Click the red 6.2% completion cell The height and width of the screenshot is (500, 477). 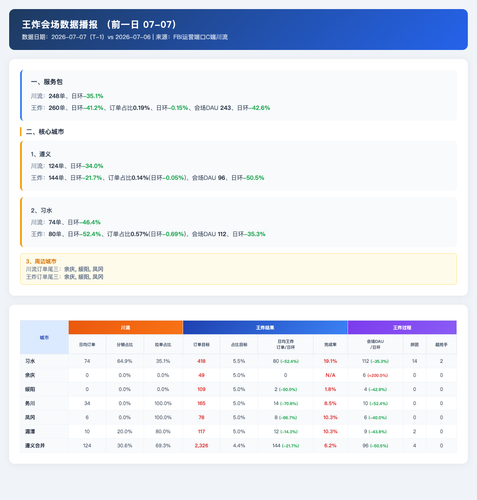[330, 445]
